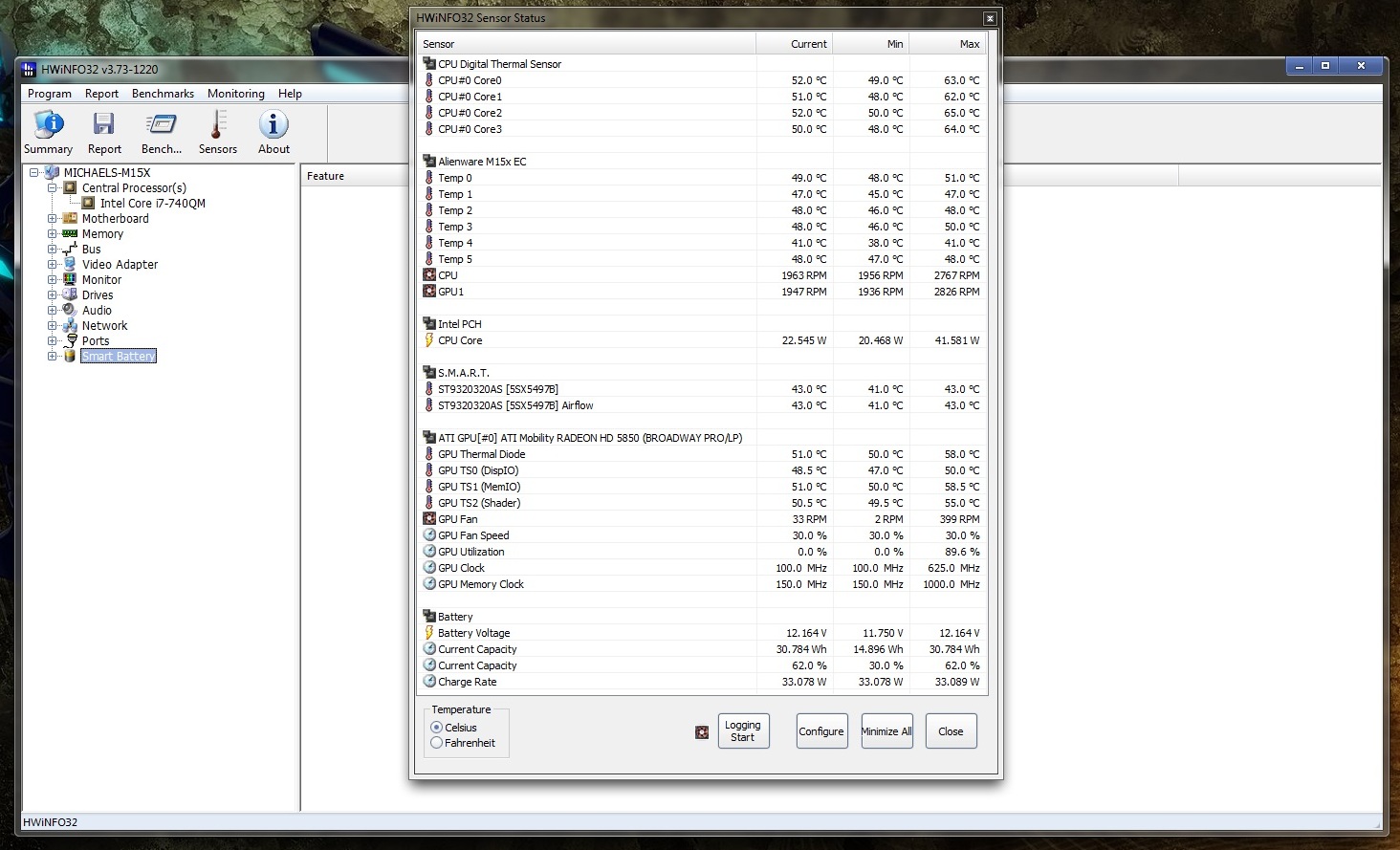Viewport: 1400px width, 850px height.
Task: Click fan icon of the GPU1 RPM row
Action: point(429,292)
